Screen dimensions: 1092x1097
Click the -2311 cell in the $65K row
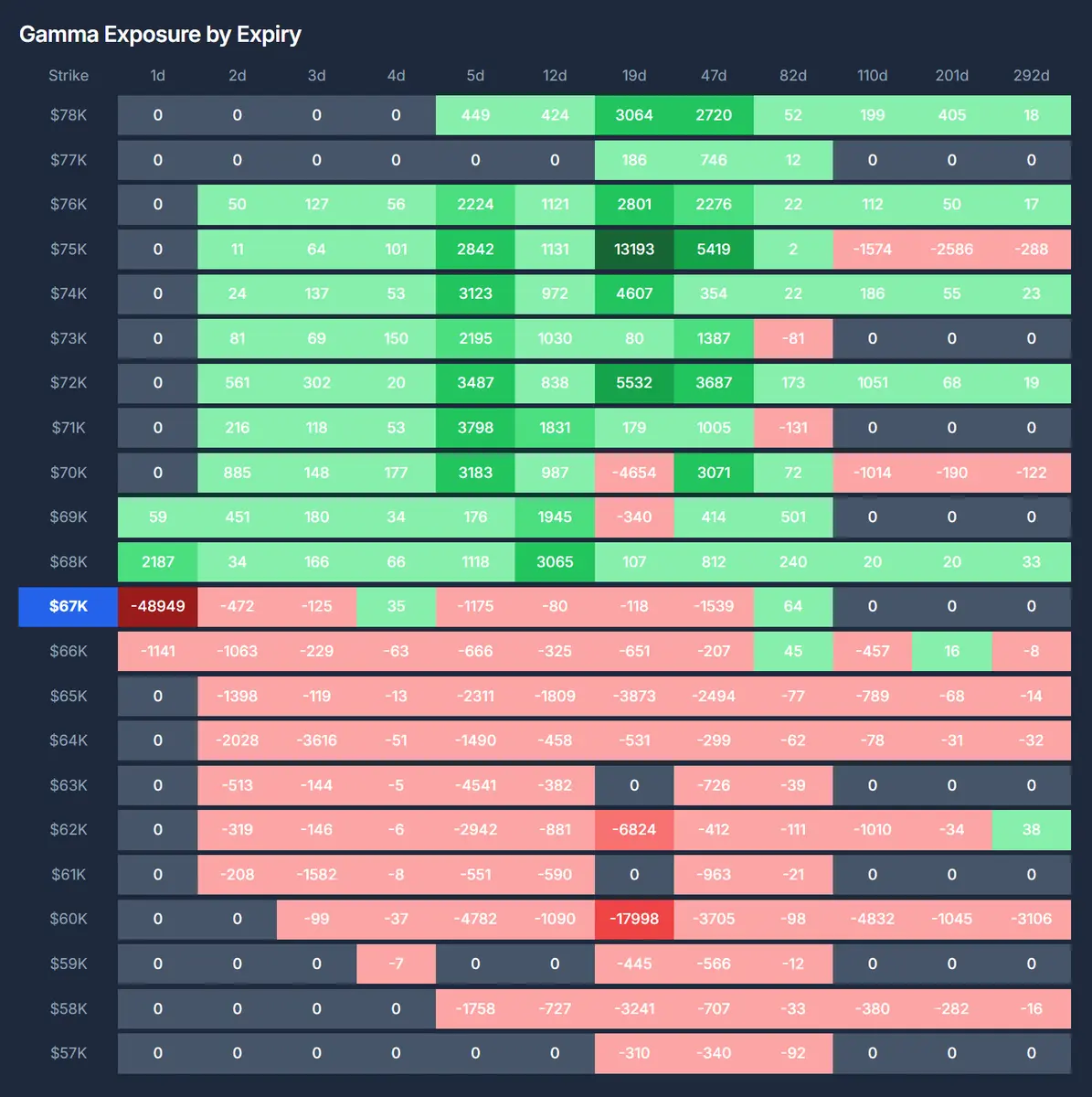(475, 696)
